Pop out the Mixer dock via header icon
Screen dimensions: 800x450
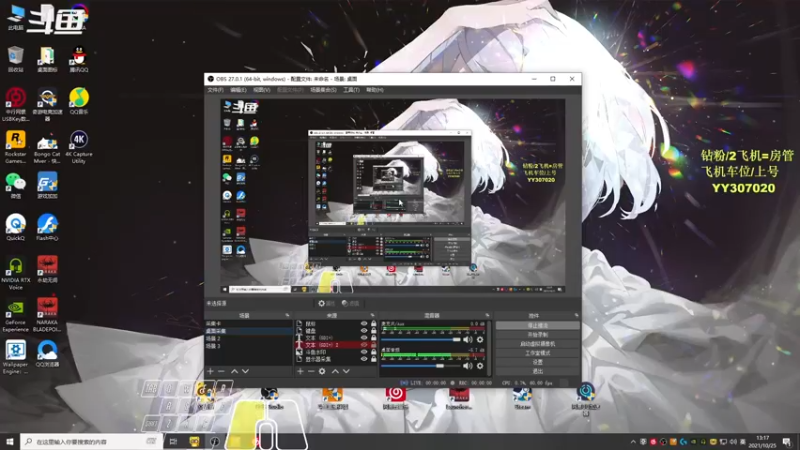pos(487,315)
